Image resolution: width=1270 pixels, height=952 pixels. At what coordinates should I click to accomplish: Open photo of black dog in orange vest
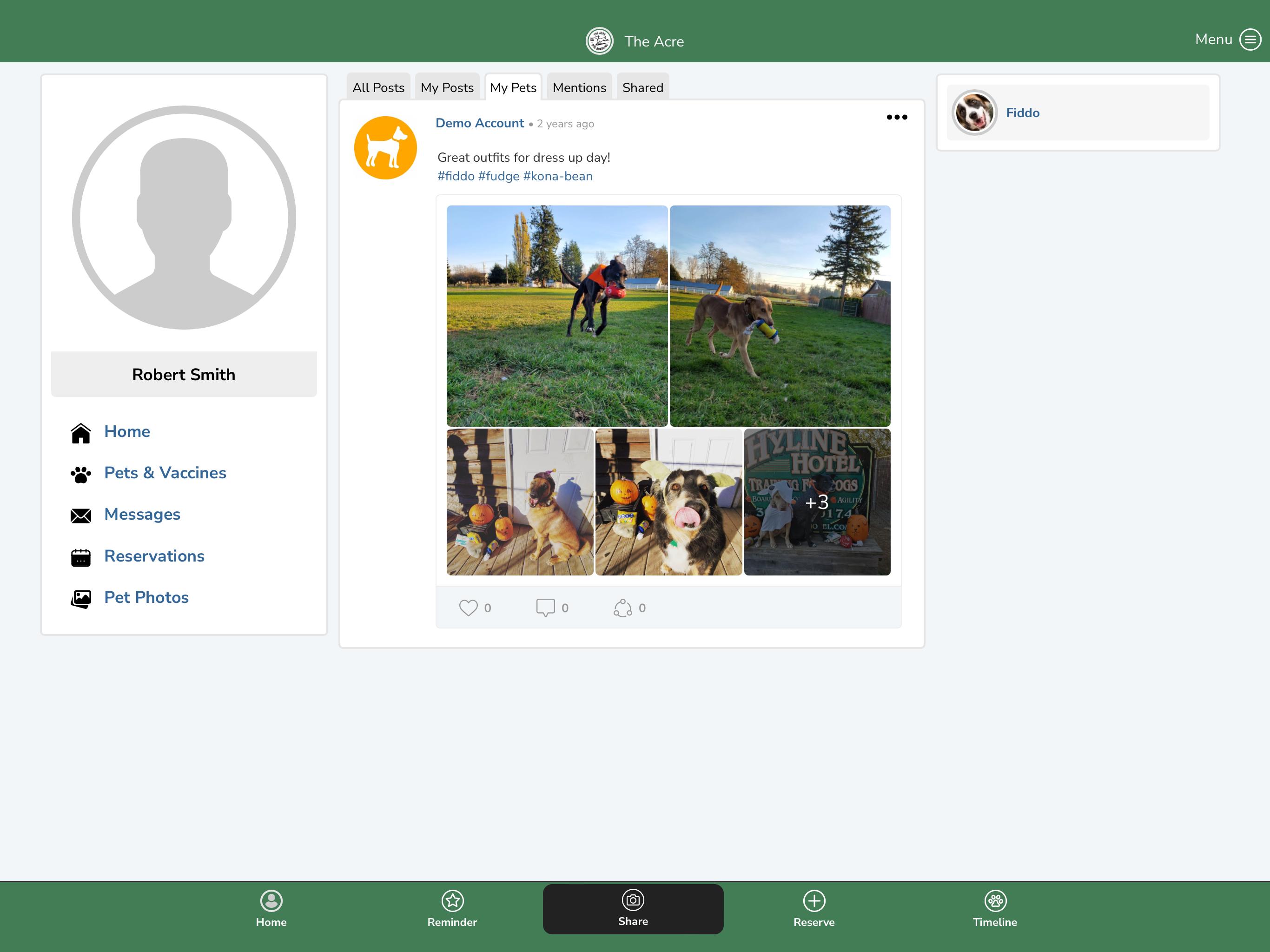click(x=557, y=316)
